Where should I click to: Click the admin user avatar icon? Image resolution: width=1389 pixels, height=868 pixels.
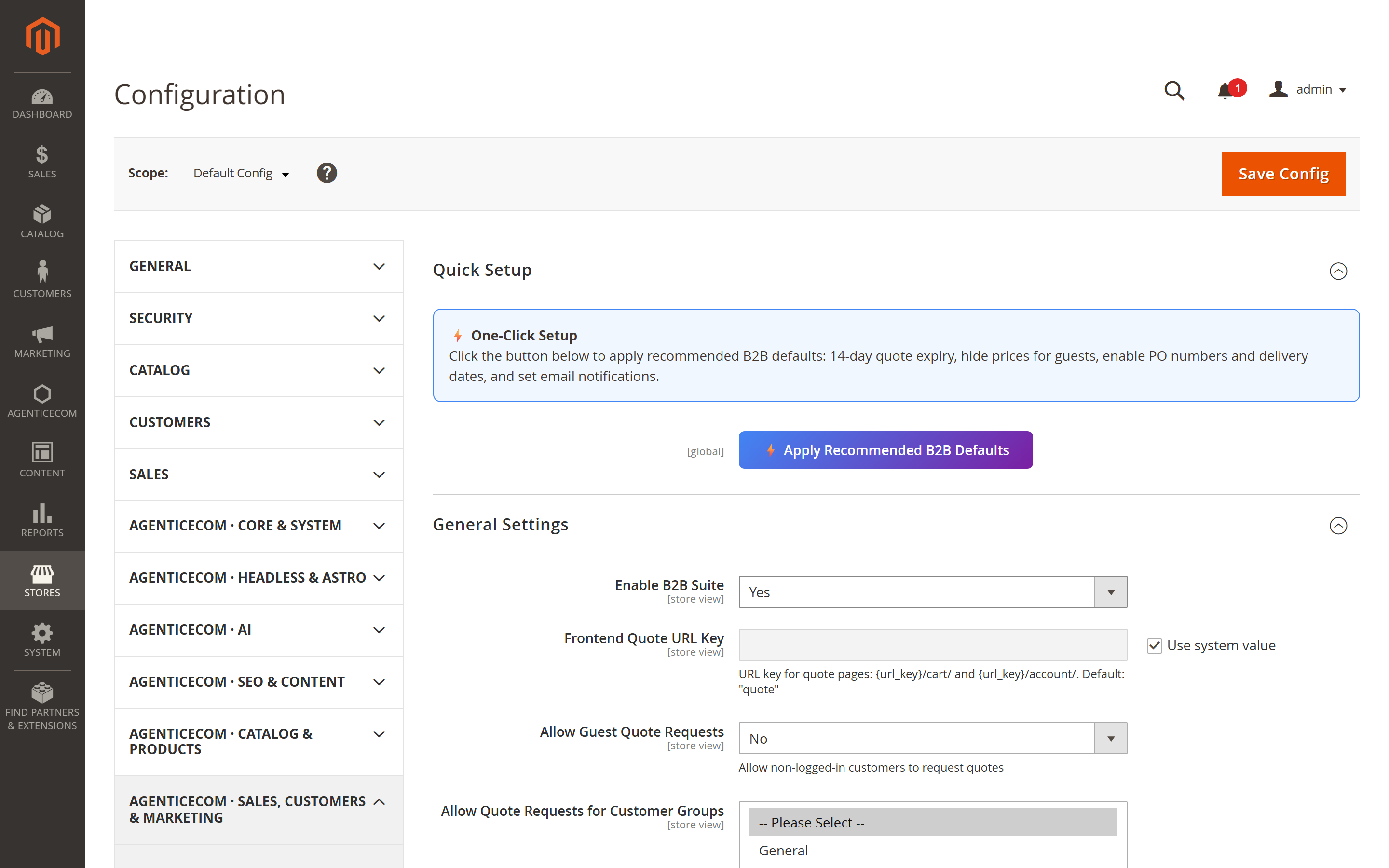pyautogui.click(x=1278, y=89)
